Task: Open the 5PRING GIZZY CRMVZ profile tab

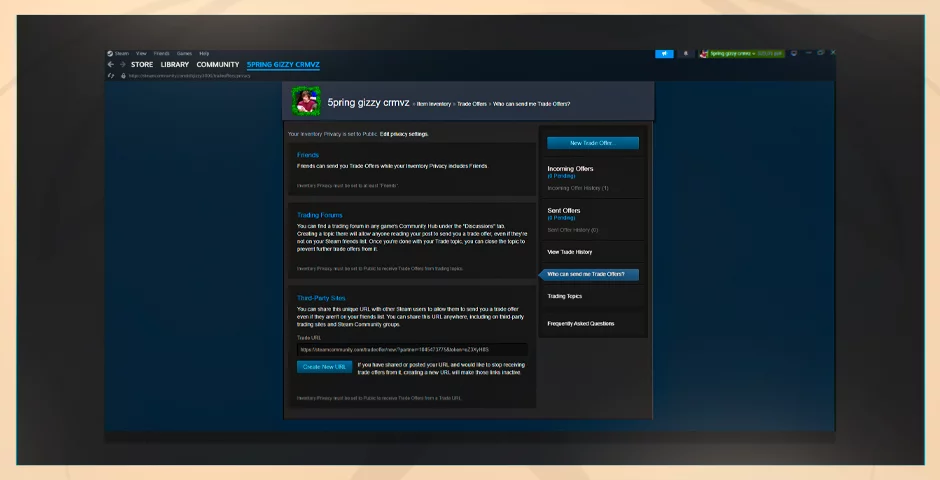Action: 283,65
